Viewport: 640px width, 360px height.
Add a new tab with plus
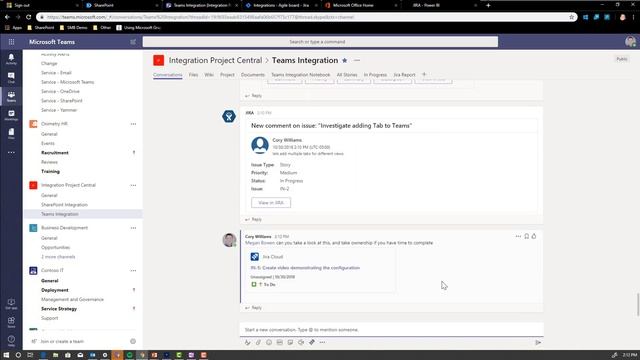[424, 74]
